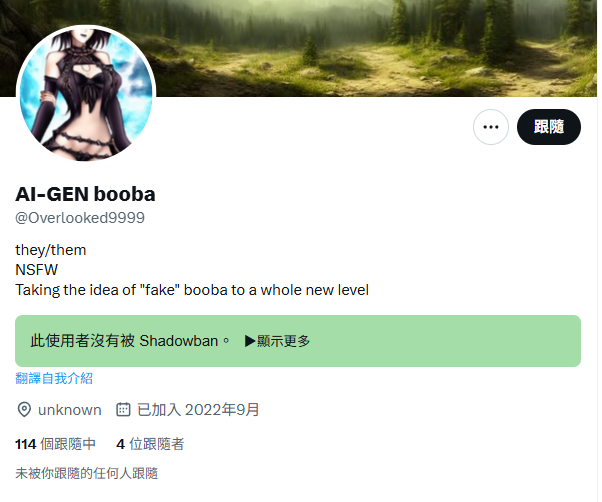The height and width of the screenshot is (502, 602).
Task: Click the calendar joined-date icon
Action: (x=123, y=410)
